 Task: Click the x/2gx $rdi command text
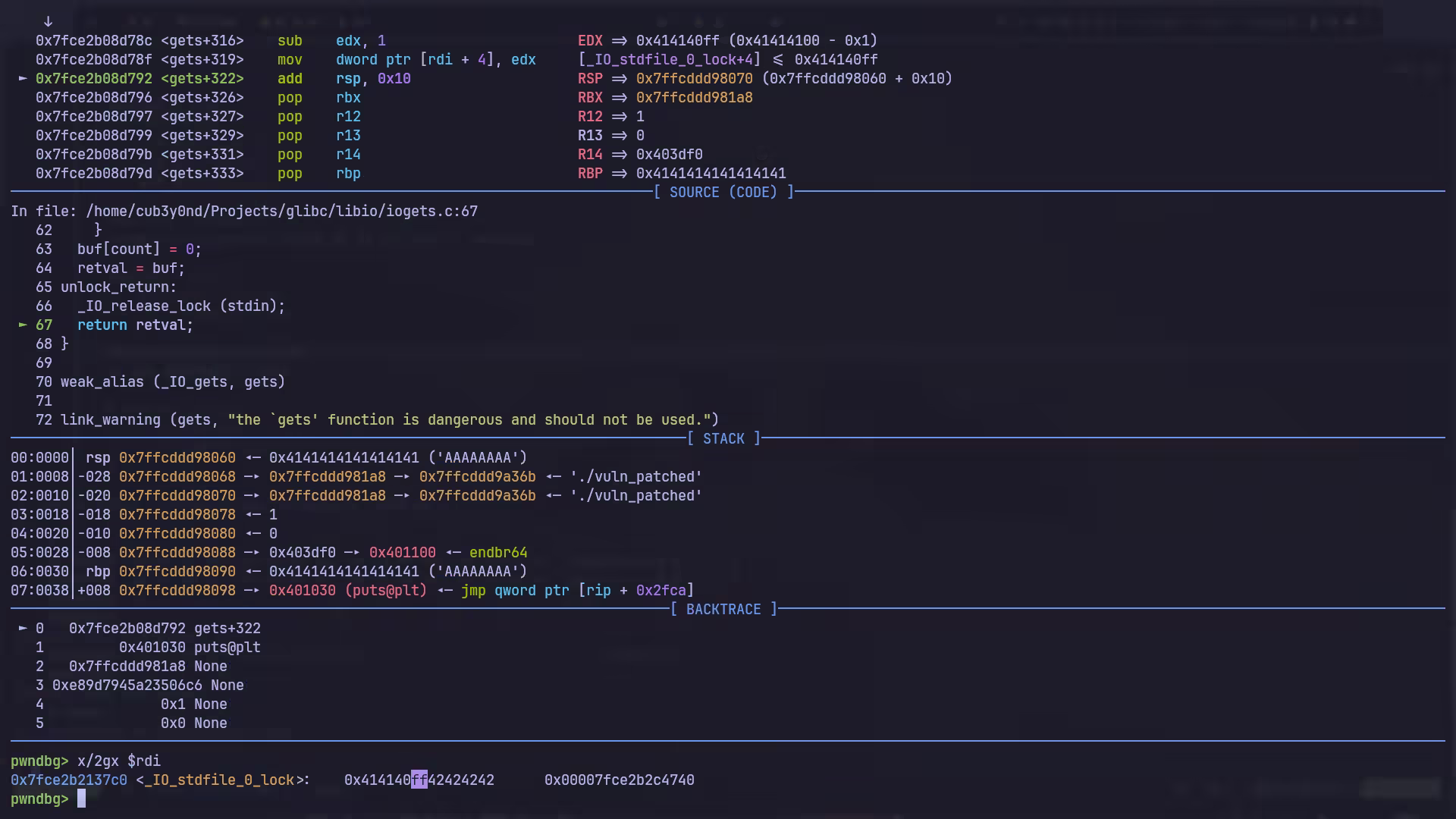[119, 761]
